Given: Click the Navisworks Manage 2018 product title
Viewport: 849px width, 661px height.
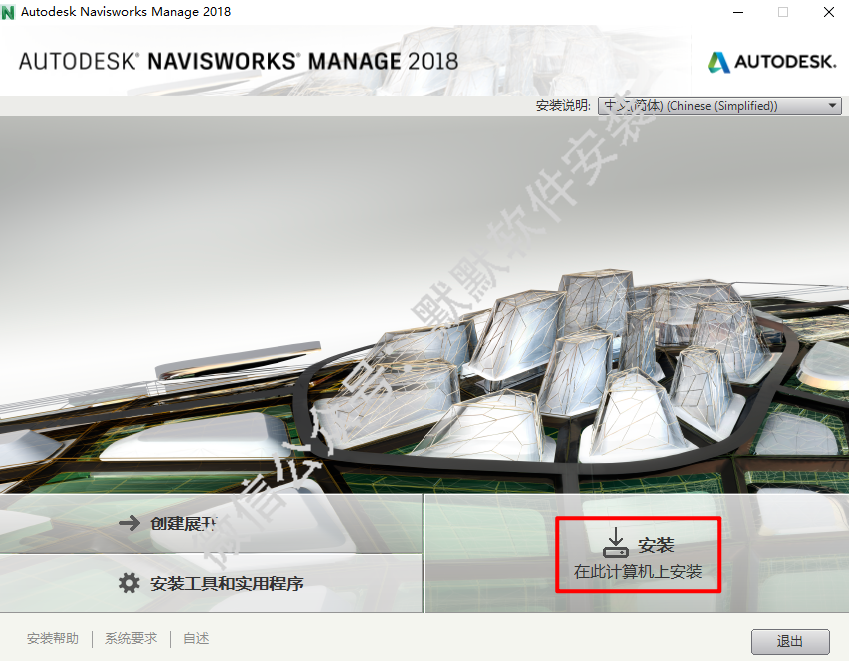Looking at the screenshot, I should click(x=239, y=61).
